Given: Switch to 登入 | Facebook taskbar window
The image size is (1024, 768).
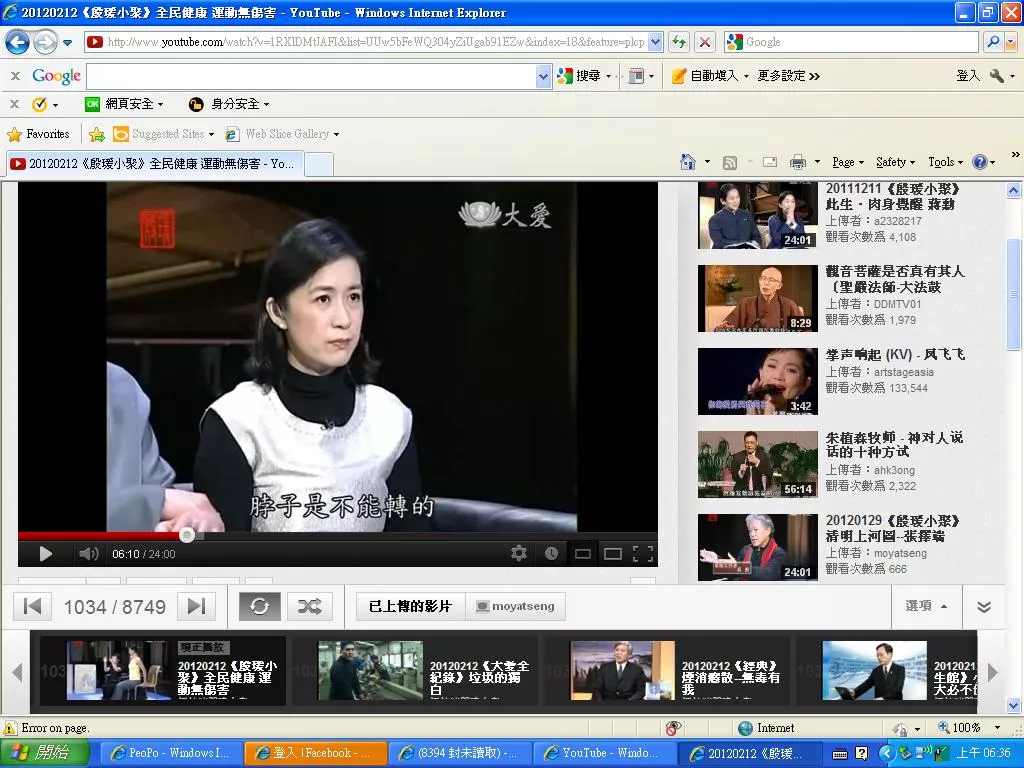Looking at the screenshot, I should [x=316, y=753].
